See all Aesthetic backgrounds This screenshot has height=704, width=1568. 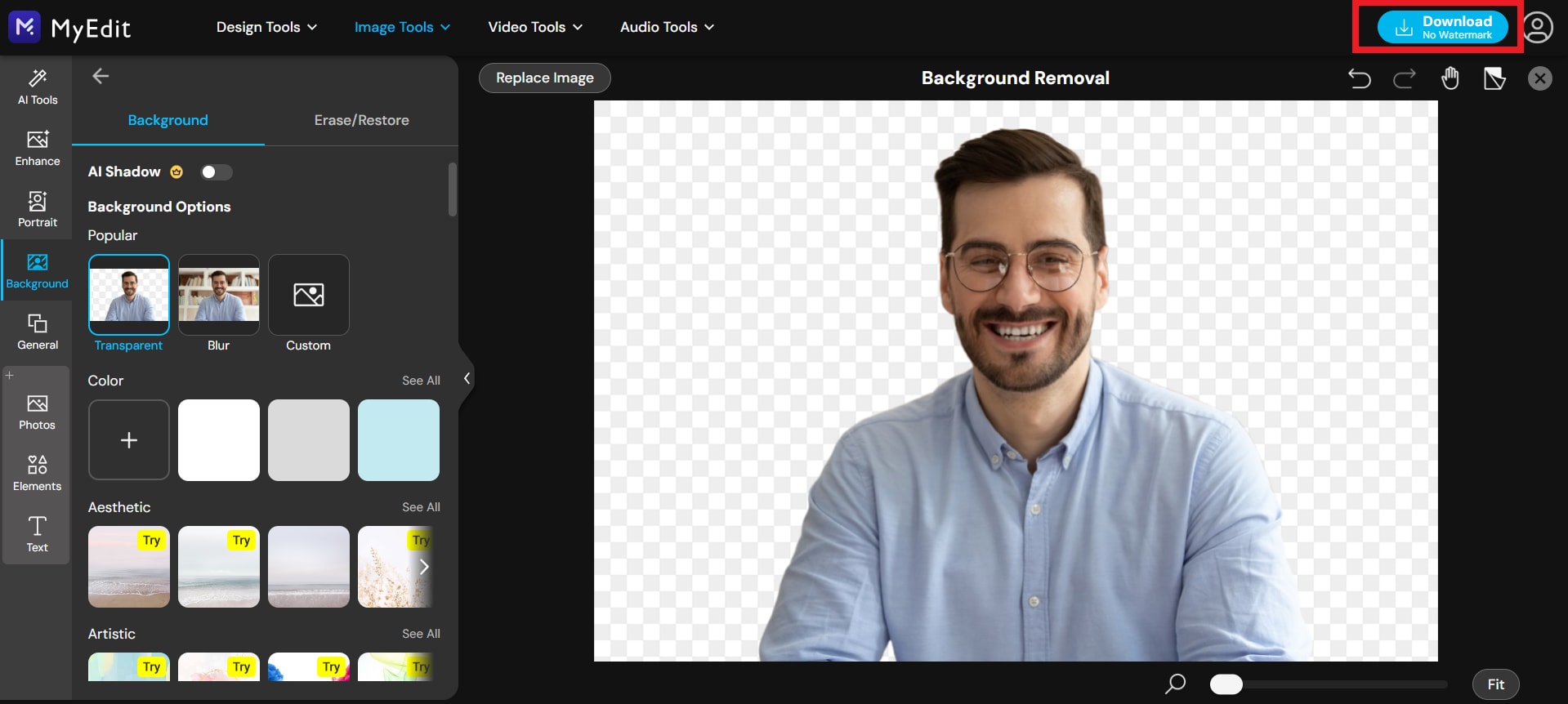coord(421,507)
